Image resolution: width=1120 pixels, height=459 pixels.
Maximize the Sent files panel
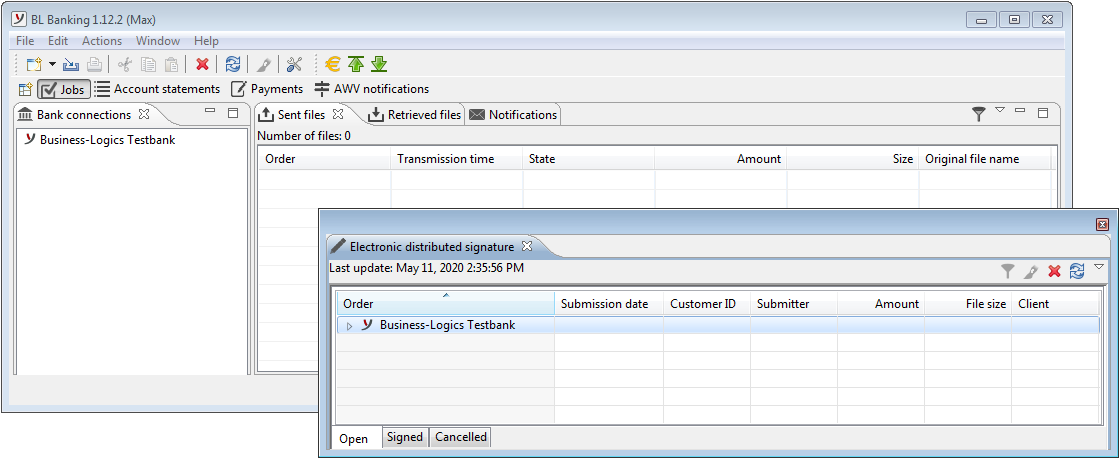click(1044, 113)
